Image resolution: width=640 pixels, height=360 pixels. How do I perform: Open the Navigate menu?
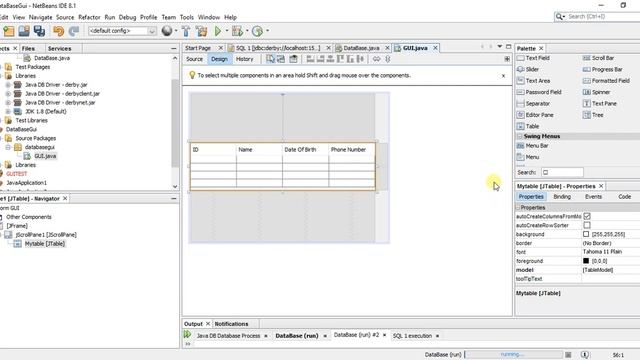(40, 18)
